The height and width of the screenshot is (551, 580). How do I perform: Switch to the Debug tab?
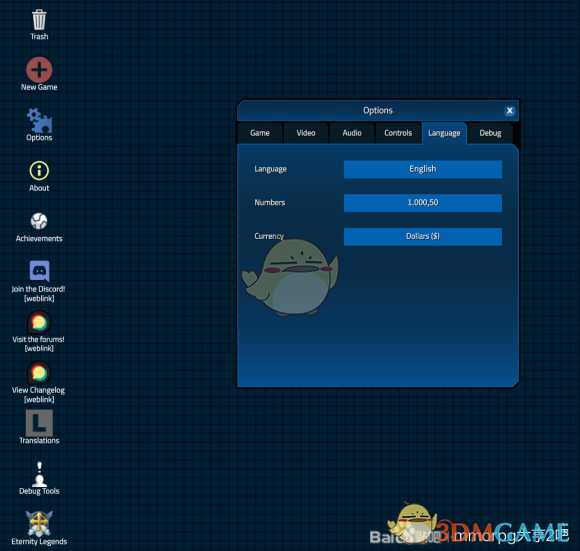tap(490, 133)
